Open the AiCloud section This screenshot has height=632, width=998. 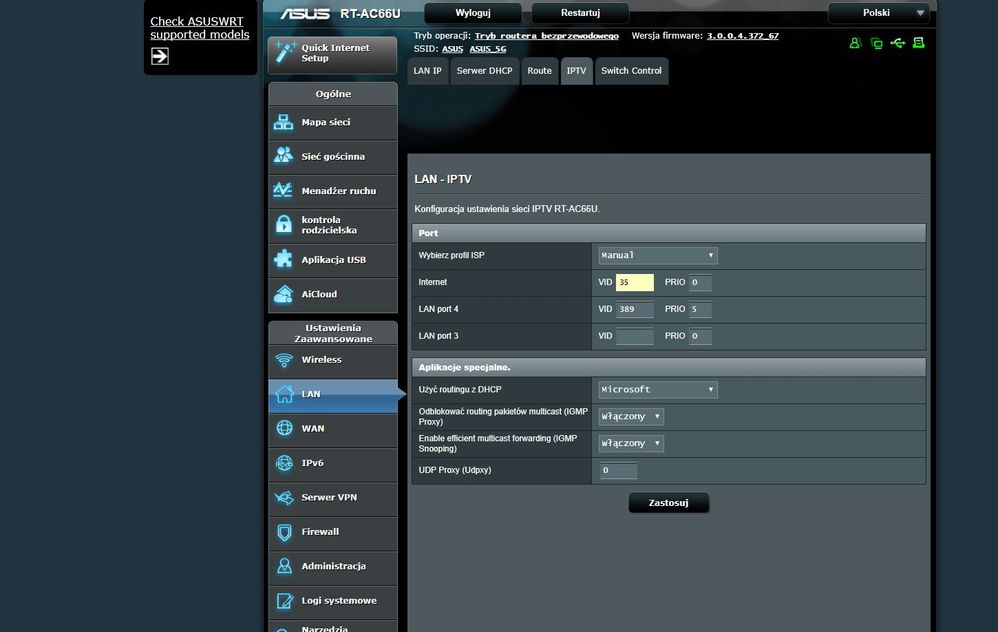click(x=332, y=295)
